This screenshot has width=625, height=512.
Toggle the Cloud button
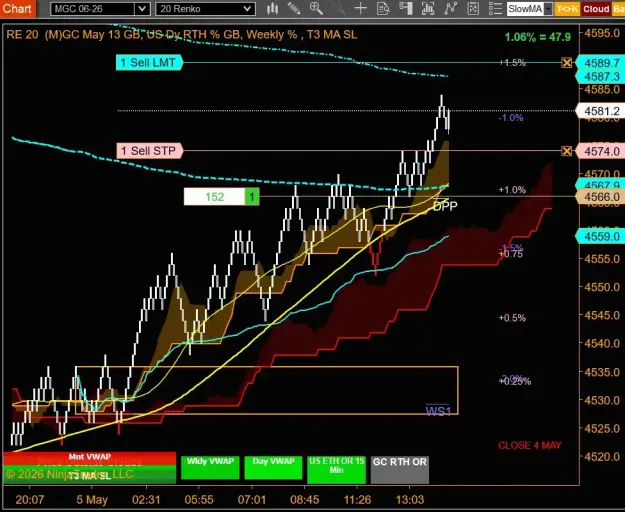(596, 9)
